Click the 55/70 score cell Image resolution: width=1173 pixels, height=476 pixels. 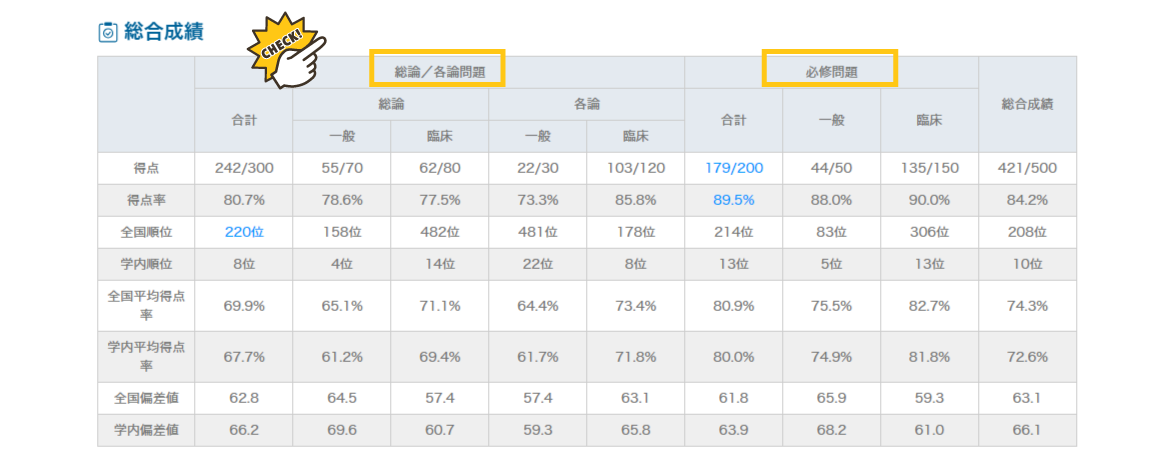click(342, 168)
